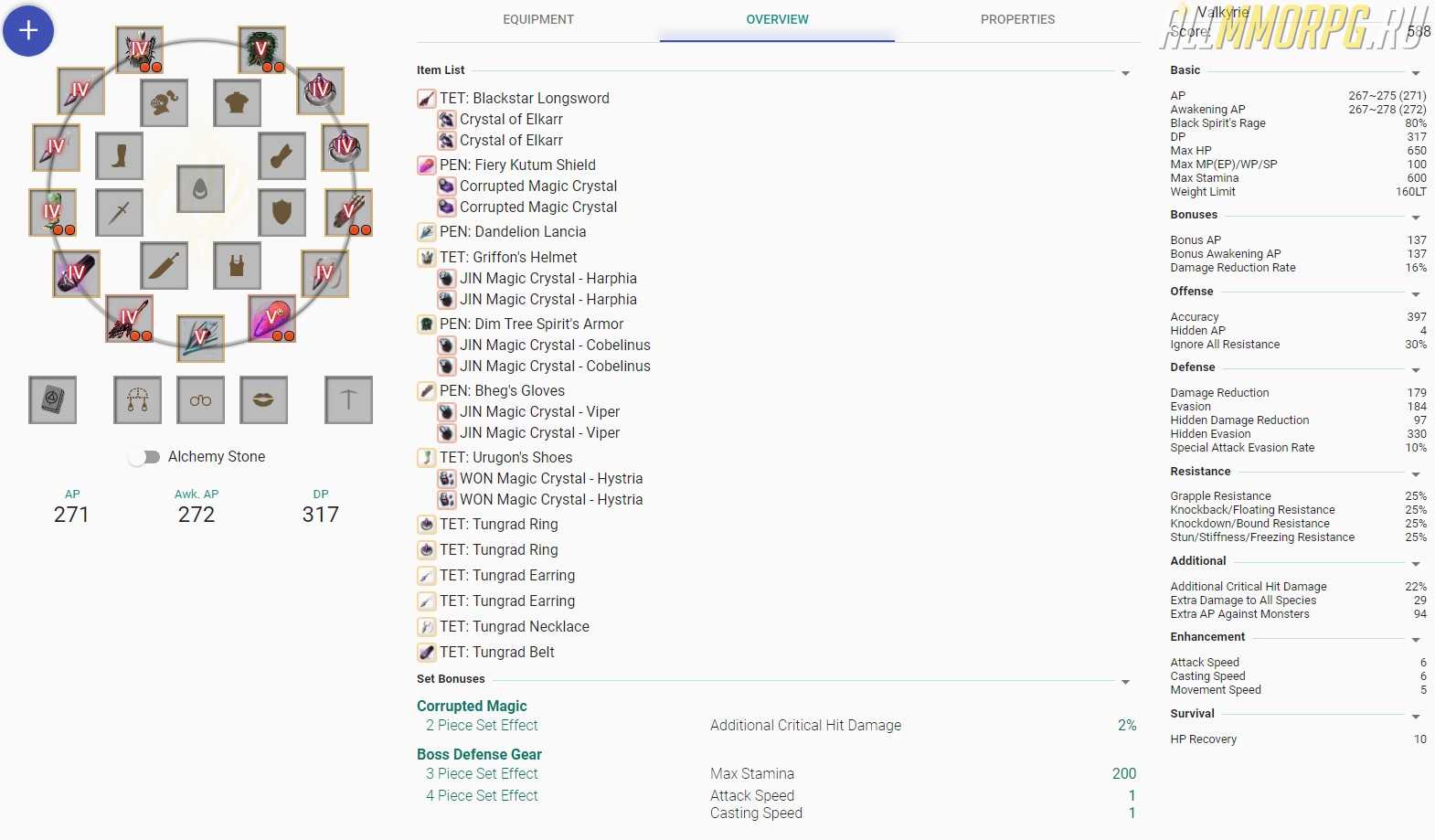Select the pink Kutum Shield wheel slot
The width and height of the screenshot is (1435, 840).
tap(272, 318)
